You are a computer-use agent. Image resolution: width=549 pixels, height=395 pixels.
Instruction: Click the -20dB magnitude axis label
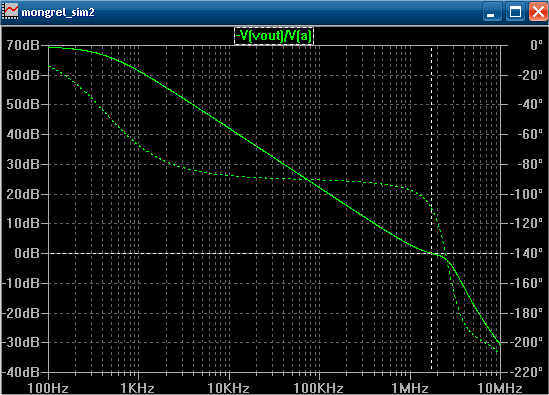(x=21, y=313)
